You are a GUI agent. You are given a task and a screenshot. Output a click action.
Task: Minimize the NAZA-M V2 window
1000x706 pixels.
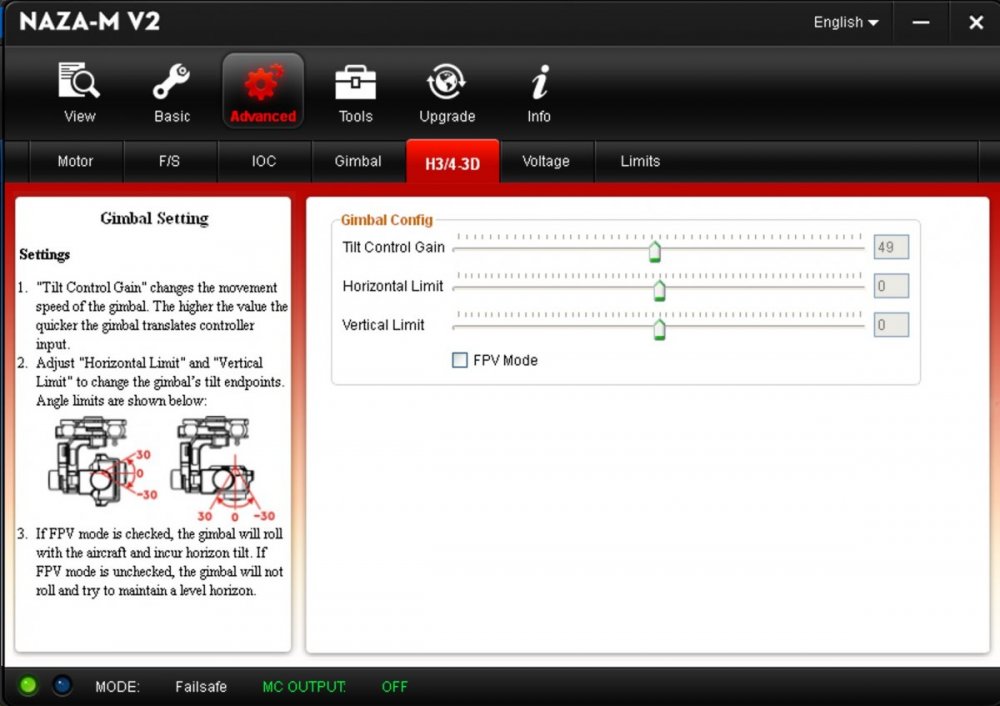(x=920, y=22)
